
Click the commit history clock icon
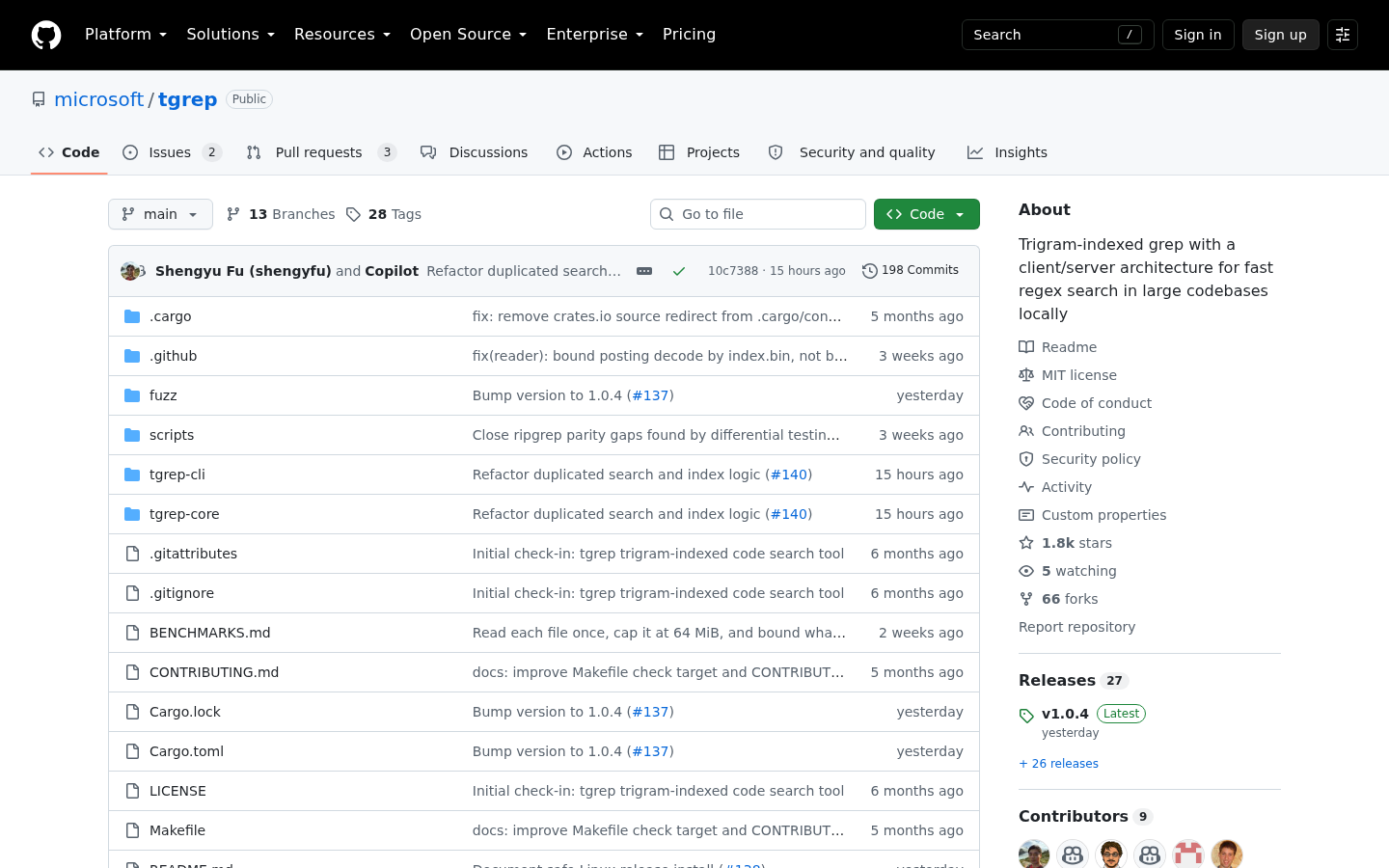(869, 271)
